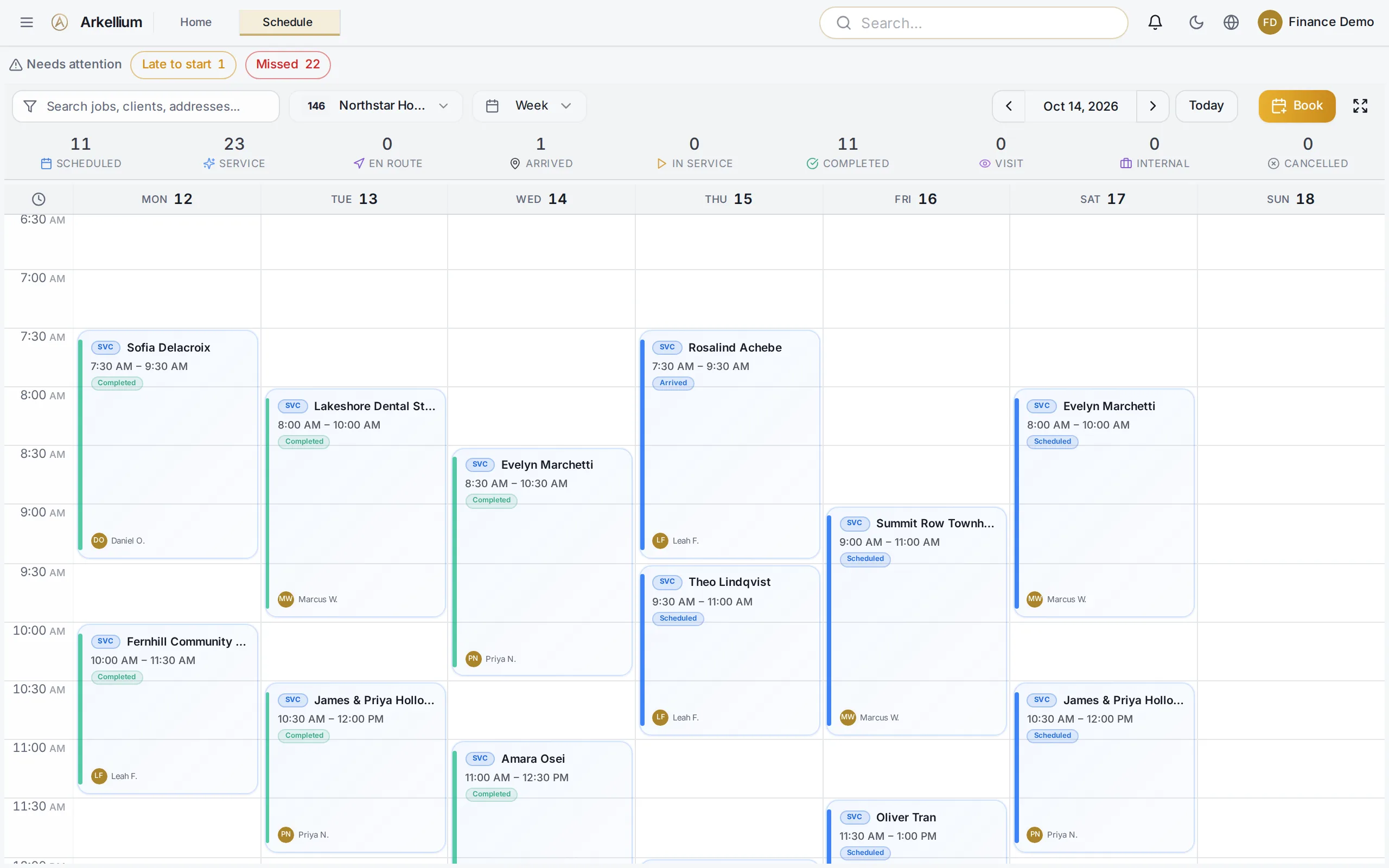Open the language globe icon
Image resolution: width=1389 pixels, height=868 pixels.
1231,22
